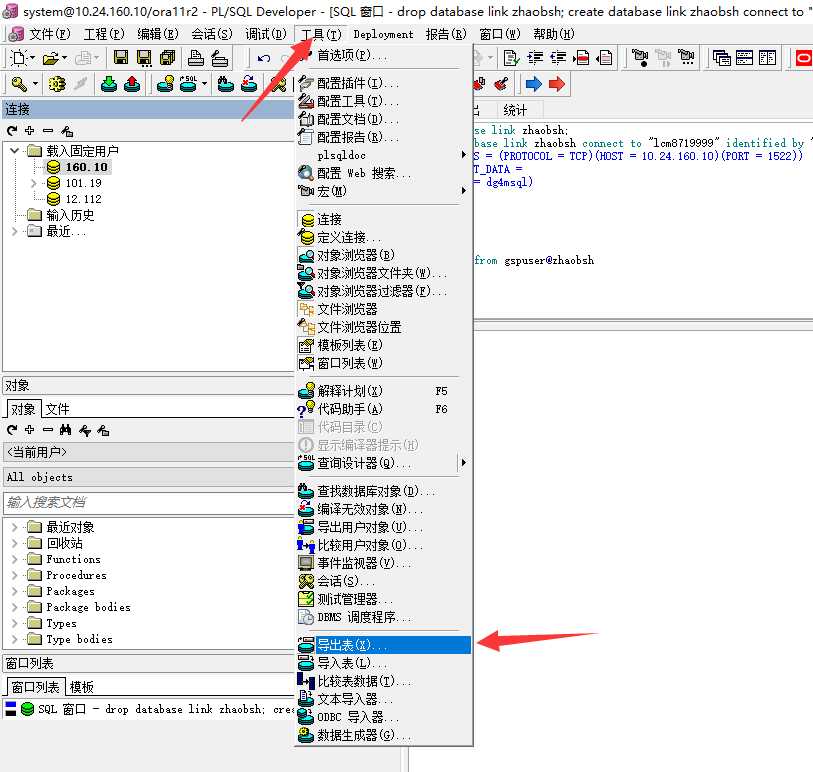This screenshot has width=813, height=772.
Task: Open the 宏(M) submenu
Action: (x=384, y=191)
